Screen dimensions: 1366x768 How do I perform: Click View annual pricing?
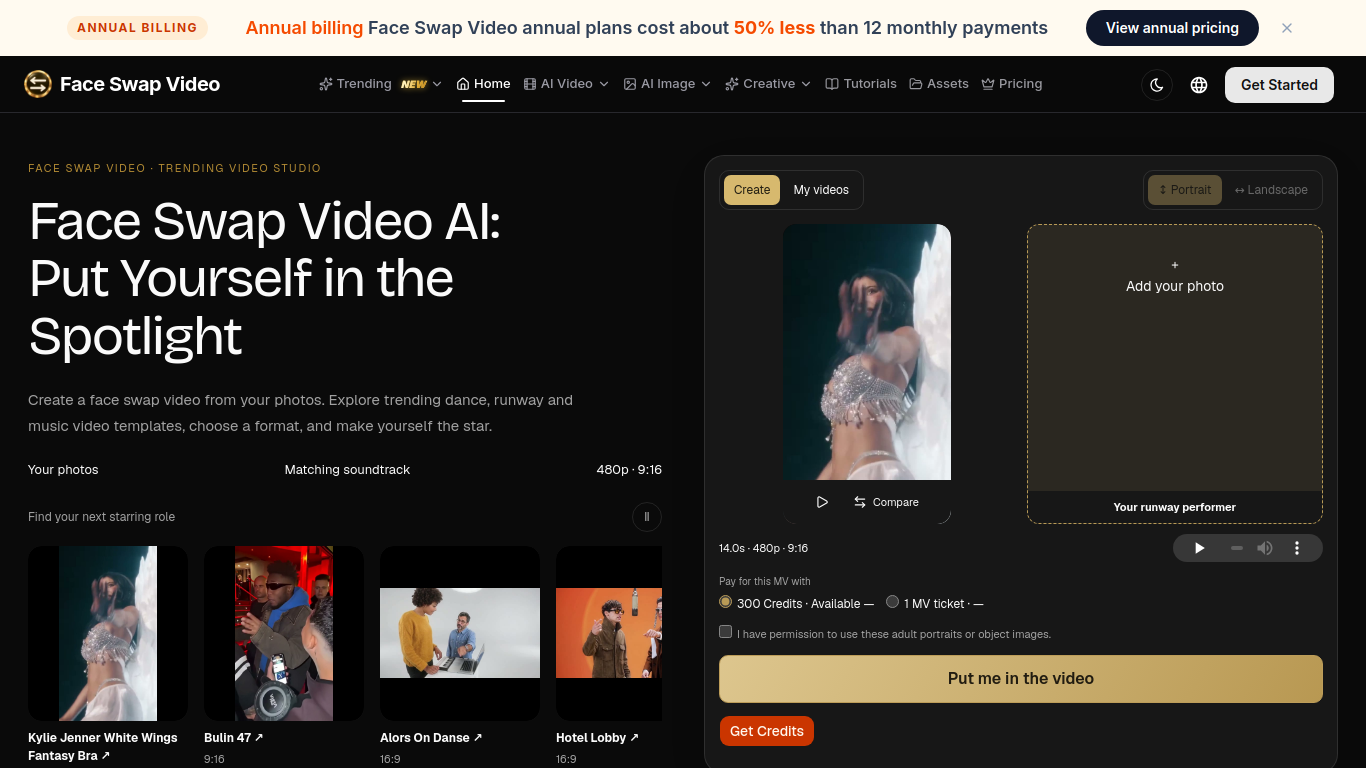tap(1172, 28)
